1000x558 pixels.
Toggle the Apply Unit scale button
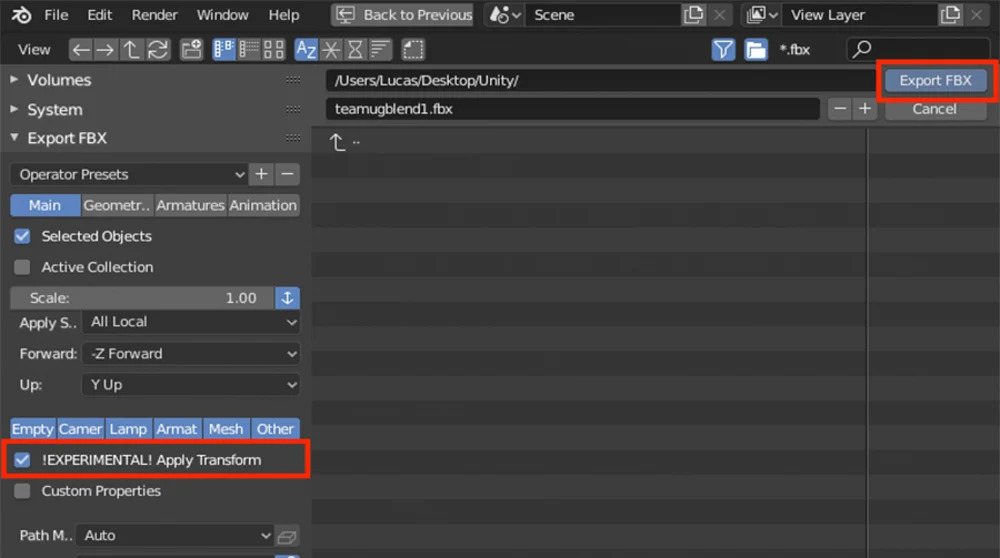[288, 298]
